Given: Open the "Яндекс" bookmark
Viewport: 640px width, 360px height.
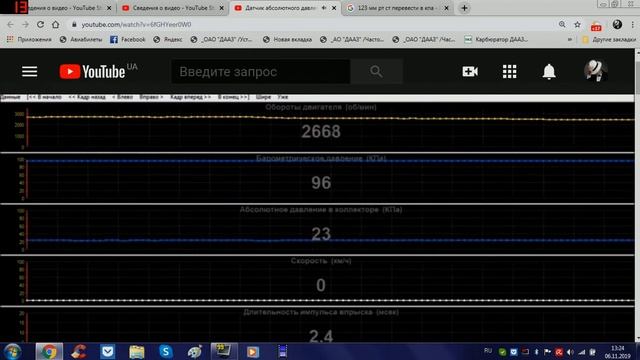Looking at the screenshot, I should click(x=168, y=39).
